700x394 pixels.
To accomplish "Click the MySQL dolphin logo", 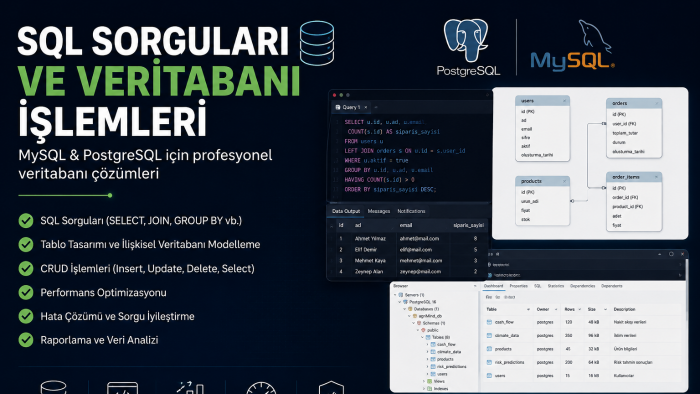I will click(x=594, y=36).
